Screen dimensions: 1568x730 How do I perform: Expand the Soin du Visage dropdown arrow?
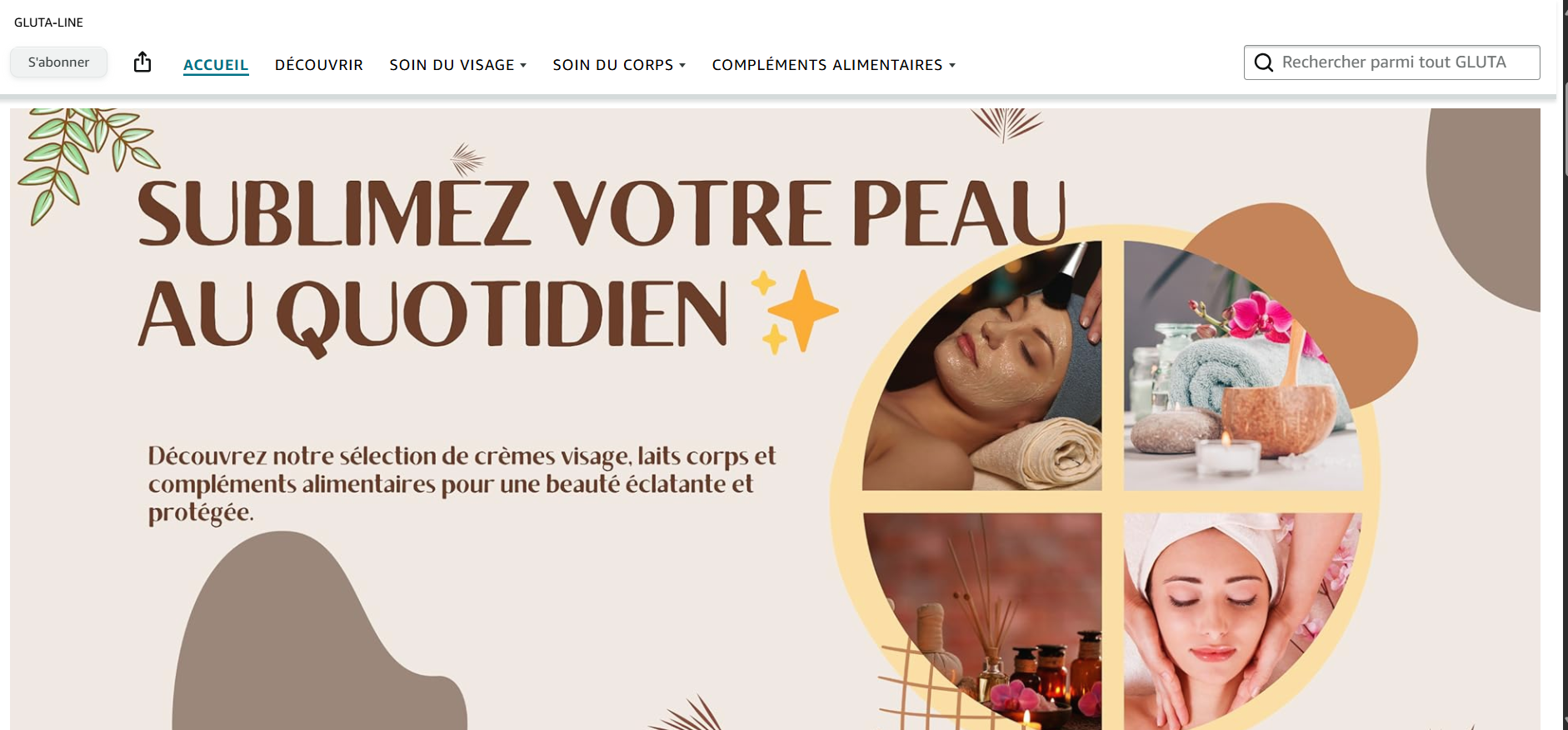point(523,65)
